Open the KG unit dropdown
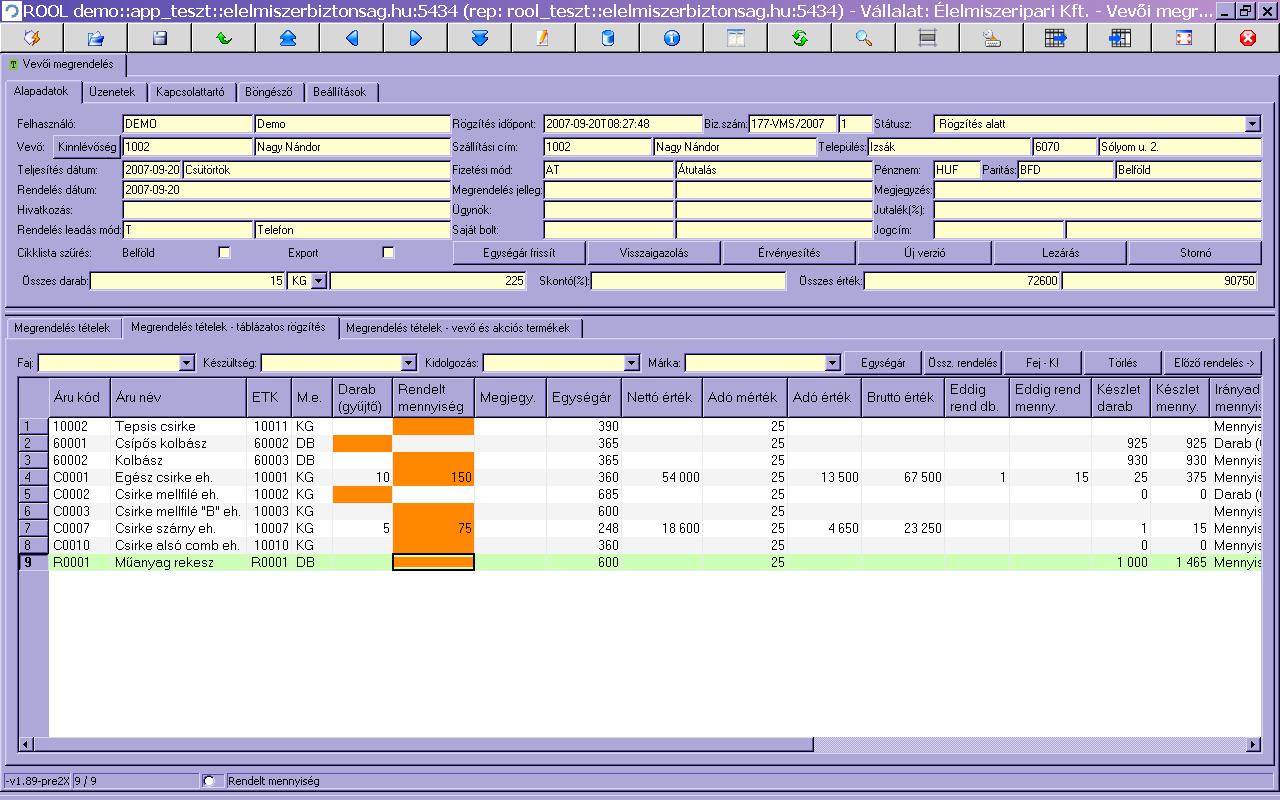Screen dimensions: 1280x800 pos(319,282)
